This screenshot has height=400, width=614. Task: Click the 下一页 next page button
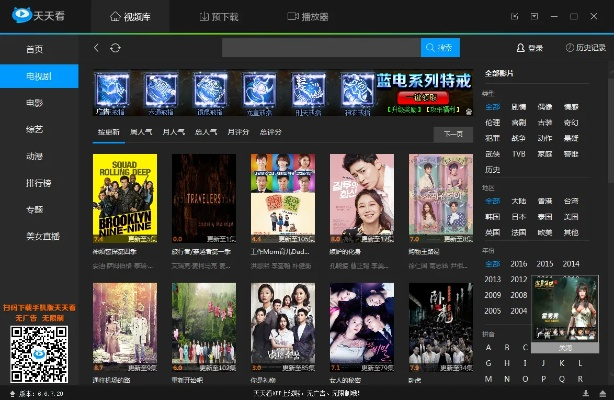tap(452, 133)
